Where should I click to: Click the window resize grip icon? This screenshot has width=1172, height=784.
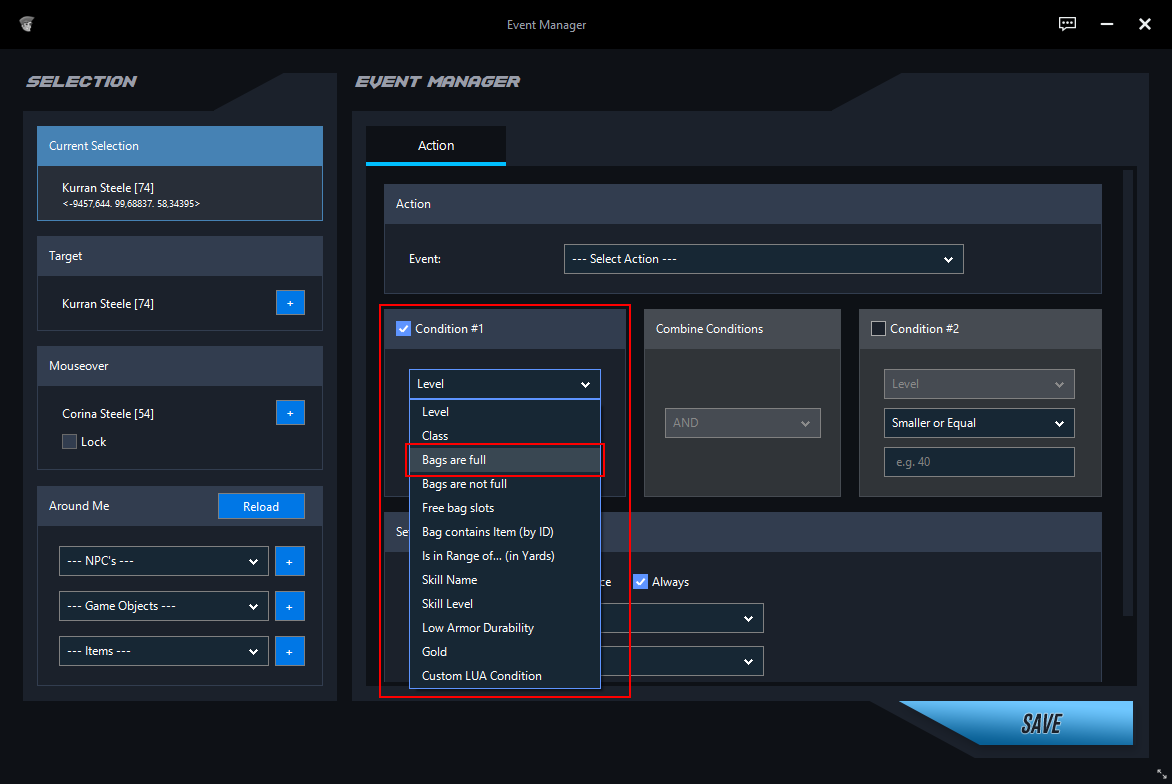tap(1162, 774)
